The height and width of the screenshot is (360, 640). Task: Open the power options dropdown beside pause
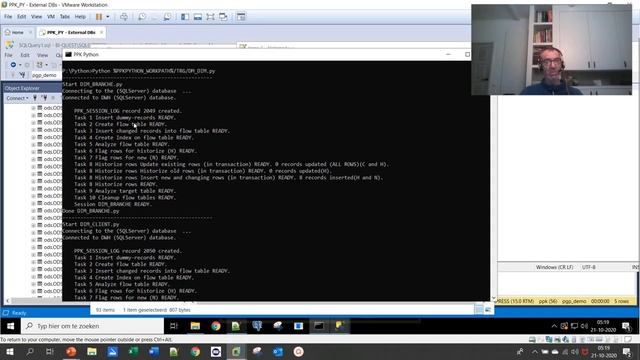(108, 17)
